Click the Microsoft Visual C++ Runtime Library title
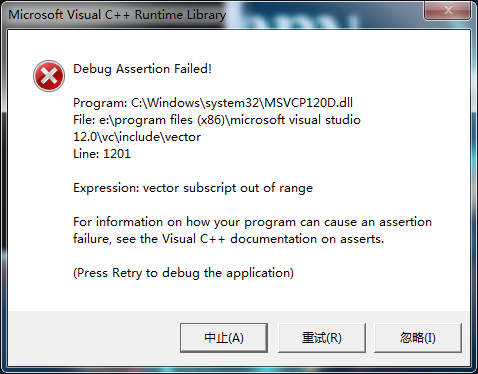 (x=117, y=15)
